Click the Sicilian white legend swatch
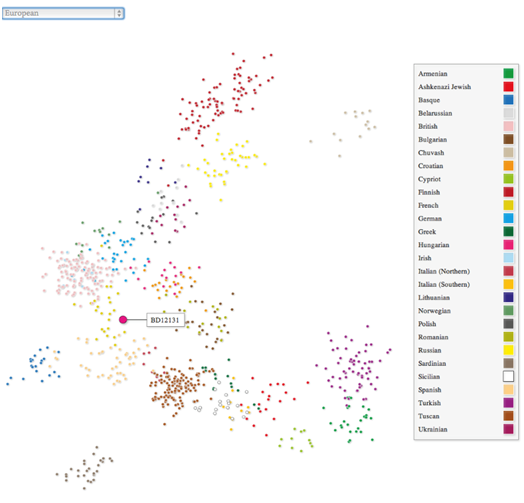The width and height of the screenshot is (524, 503). click(508, 376)
